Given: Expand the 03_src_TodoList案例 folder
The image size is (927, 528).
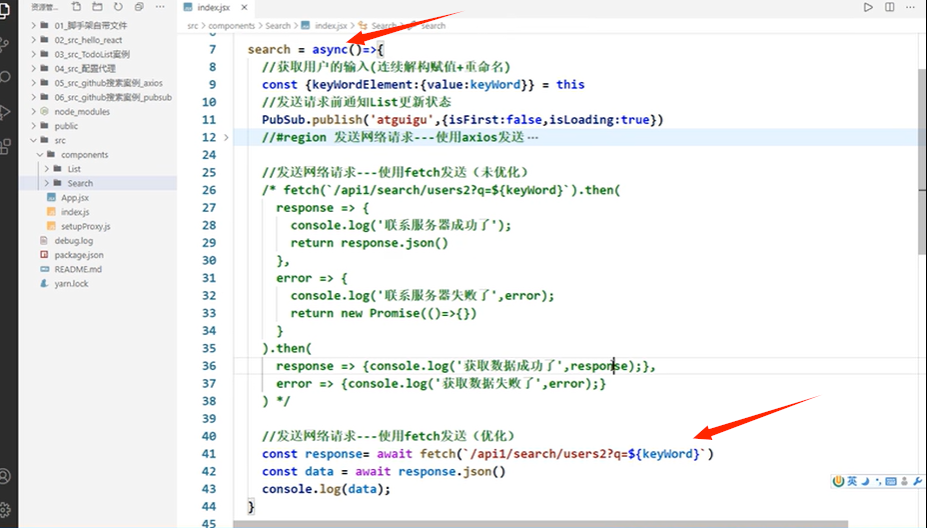Looking at the screenshot, I should [92, 54].
